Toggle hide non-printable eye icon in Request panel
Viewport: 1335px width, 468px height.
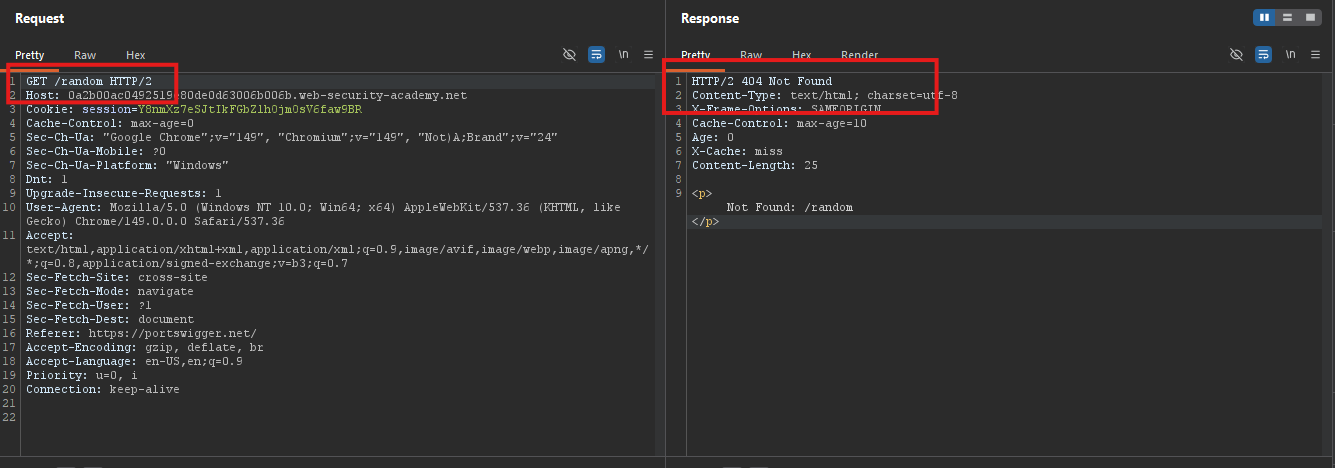(569, 54)
